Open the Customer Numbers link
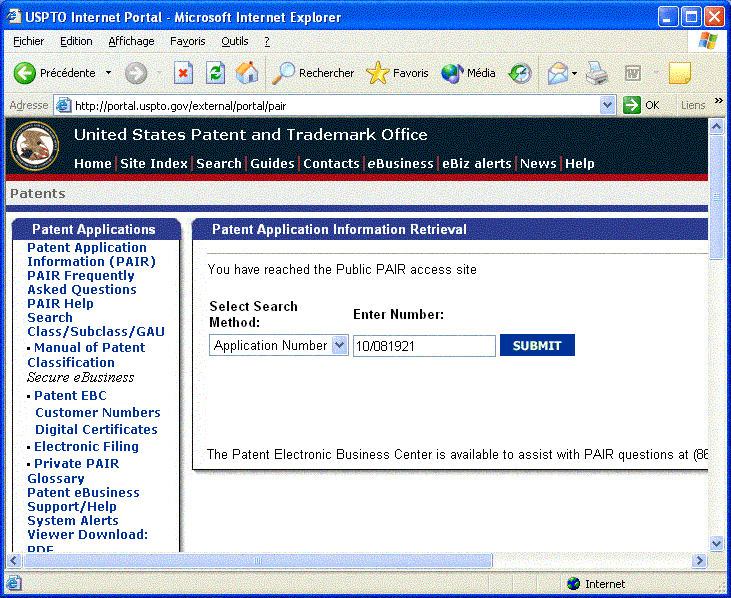The height and width of the screenshot is (598, 731). pos(97,412)
